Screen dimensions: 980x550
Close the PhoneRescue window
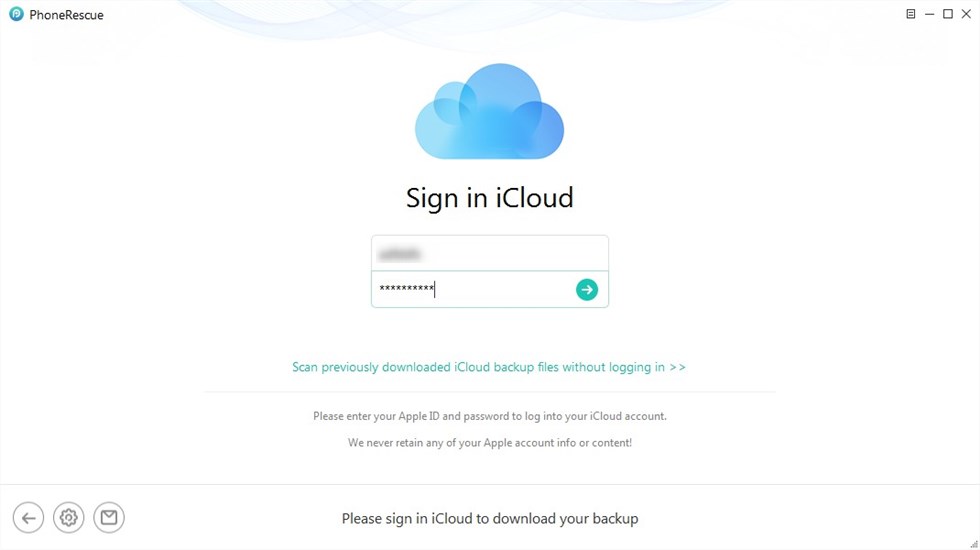coord(966,14)
